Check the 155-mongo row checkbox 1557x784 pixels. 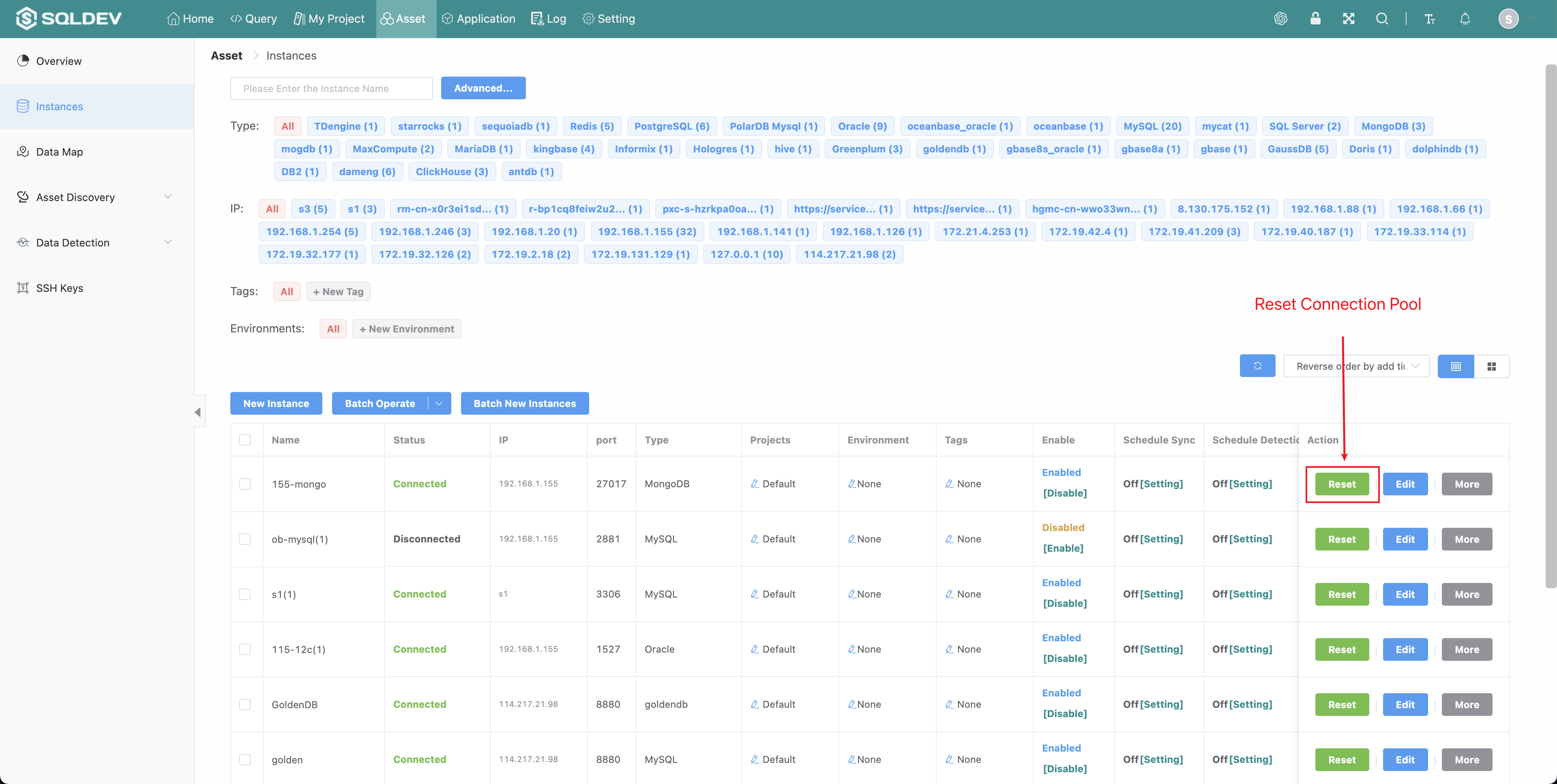pos(245,484)
